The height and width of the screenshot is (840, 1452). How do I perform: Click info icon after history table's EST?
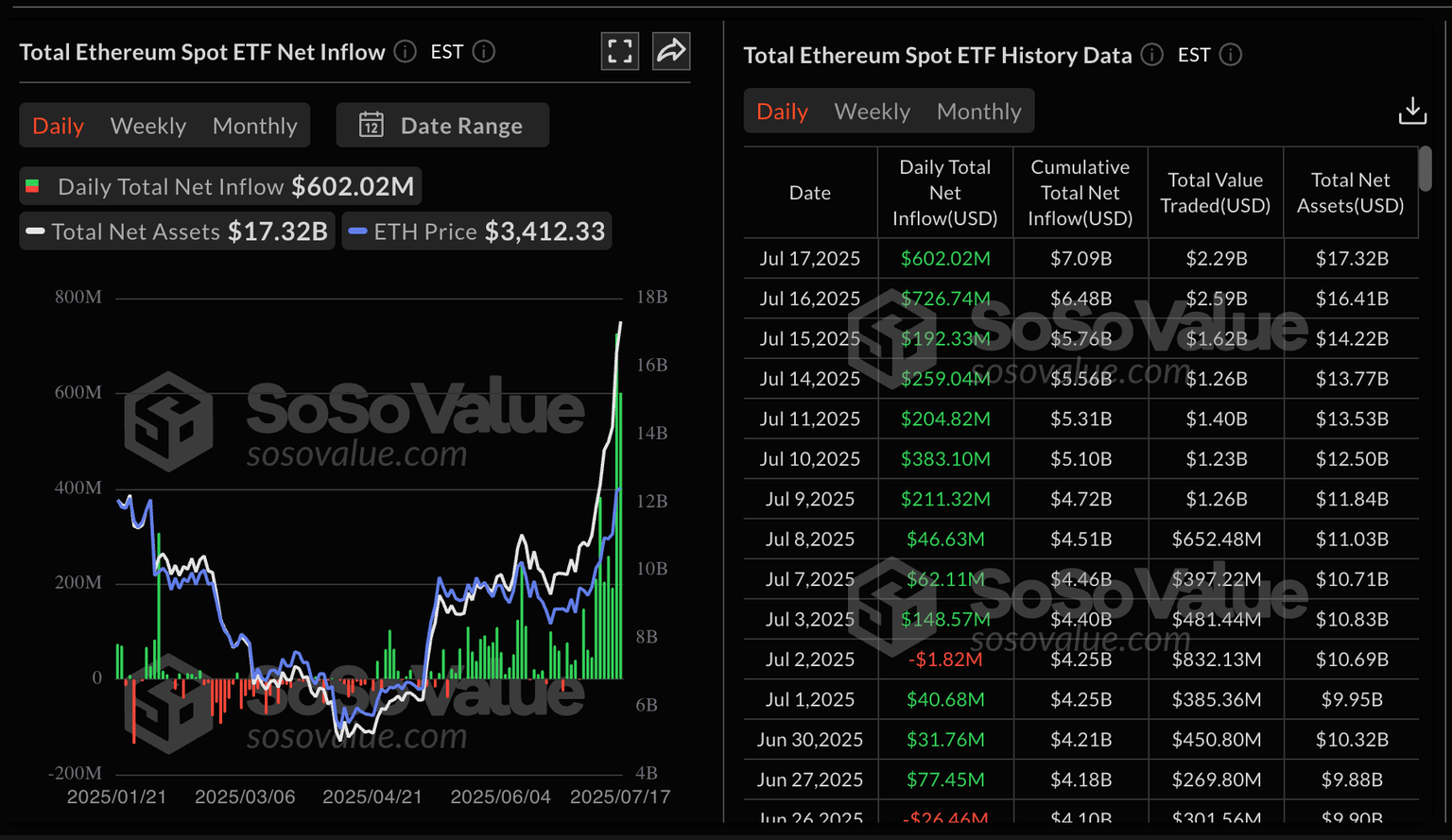tap(1231, 55)
